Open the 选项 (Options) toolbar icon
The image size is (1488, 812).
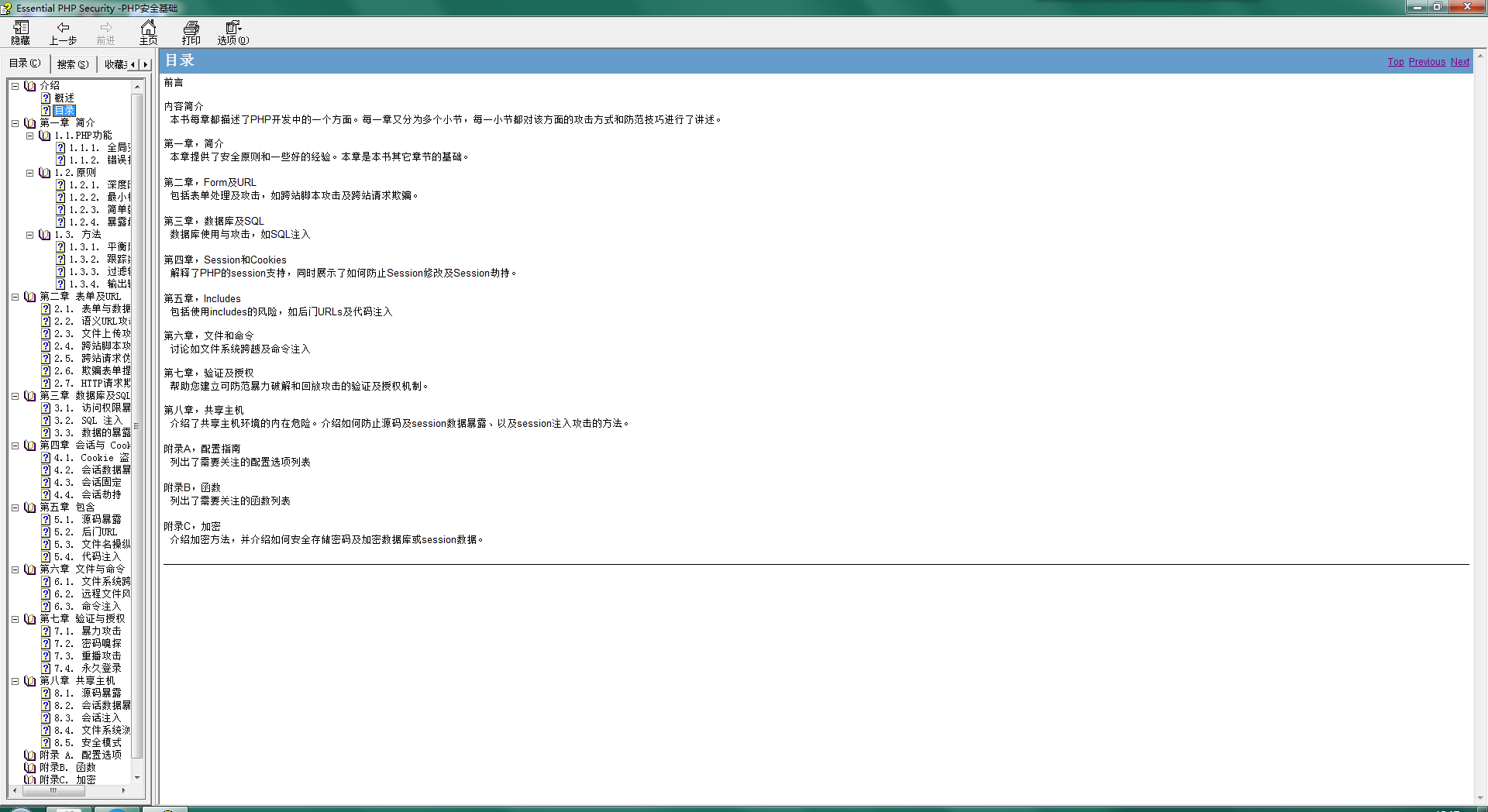[x=233, y=33]
